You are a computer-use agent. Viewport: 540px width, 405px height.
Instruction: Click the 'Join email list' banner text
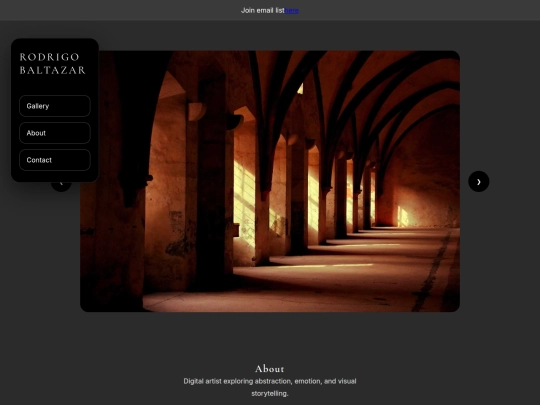tap(263, 10)
